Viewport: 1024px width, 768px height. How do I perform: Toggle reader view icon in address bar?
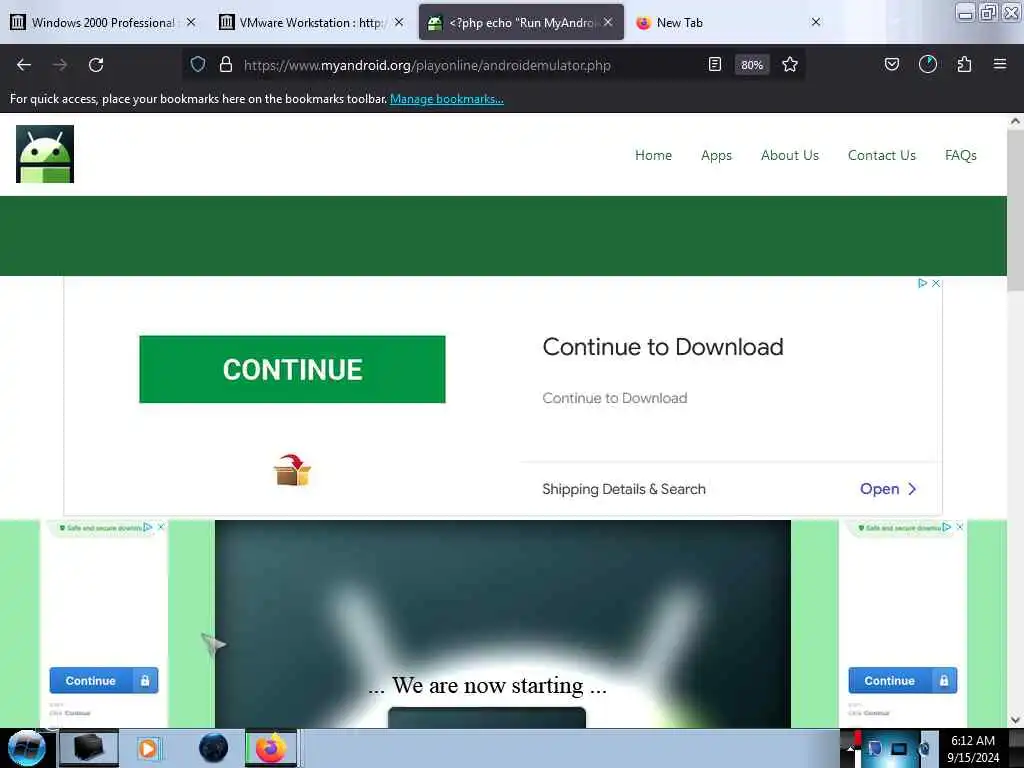(x=714, y=64)
